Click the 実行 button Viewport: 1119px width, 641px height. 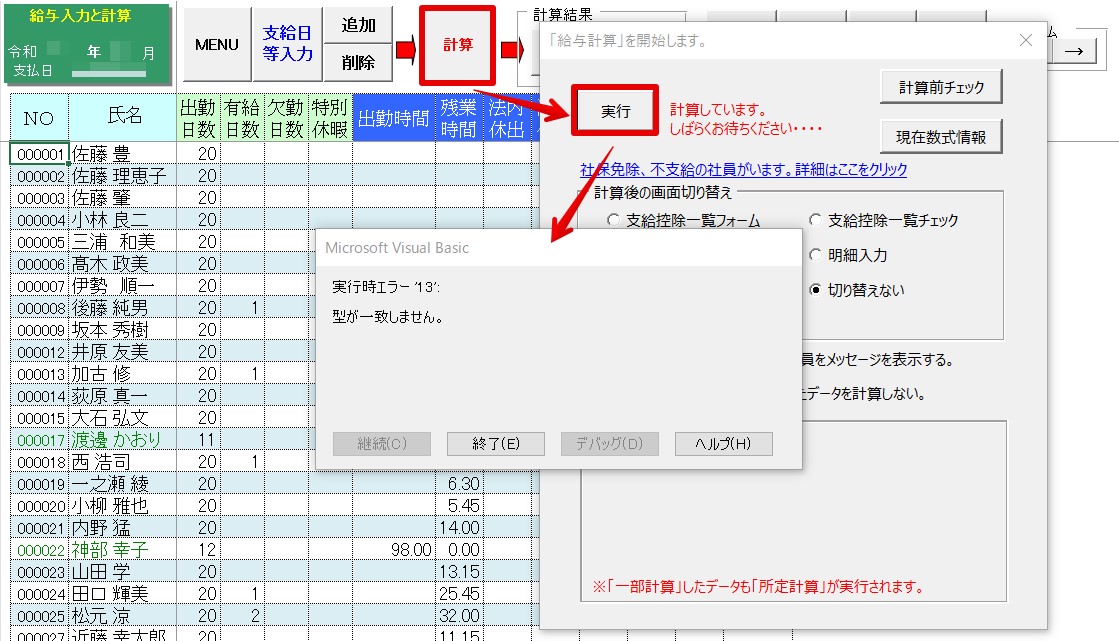click(614, 111)
